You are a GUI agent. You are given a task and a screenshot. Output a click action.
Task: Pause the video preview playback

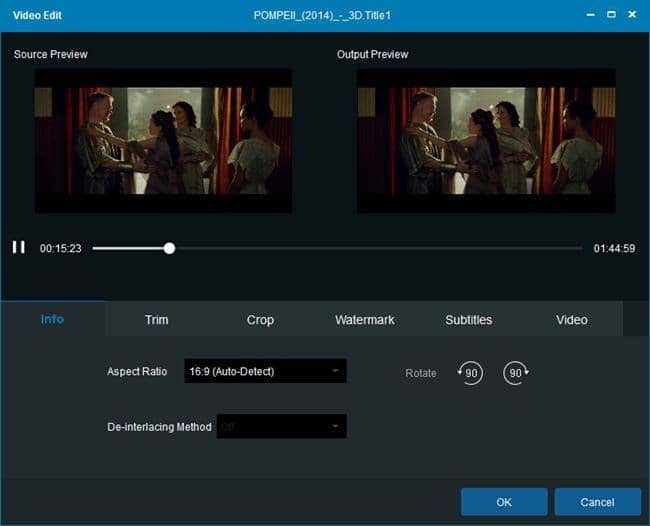point(19,247)
